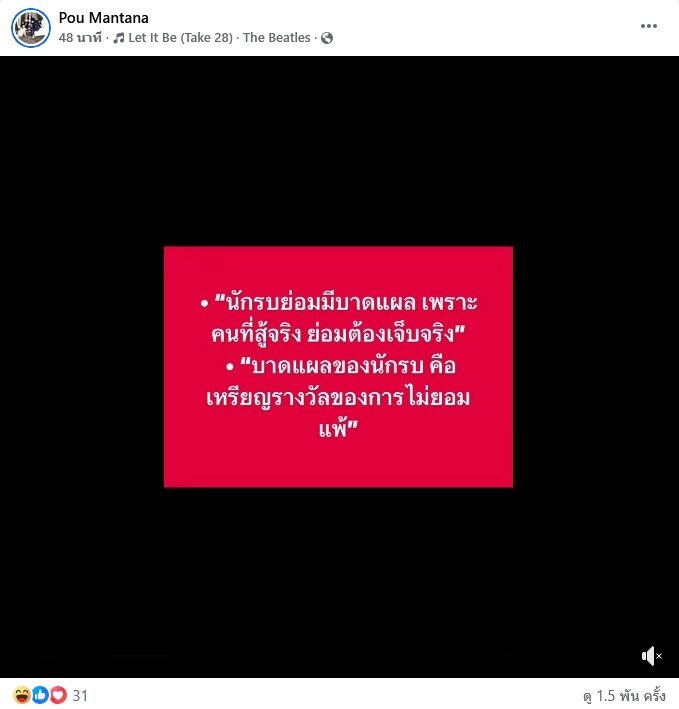Open the Pou Mantana profile name link
679x709 pixels.
pos(104,18)
